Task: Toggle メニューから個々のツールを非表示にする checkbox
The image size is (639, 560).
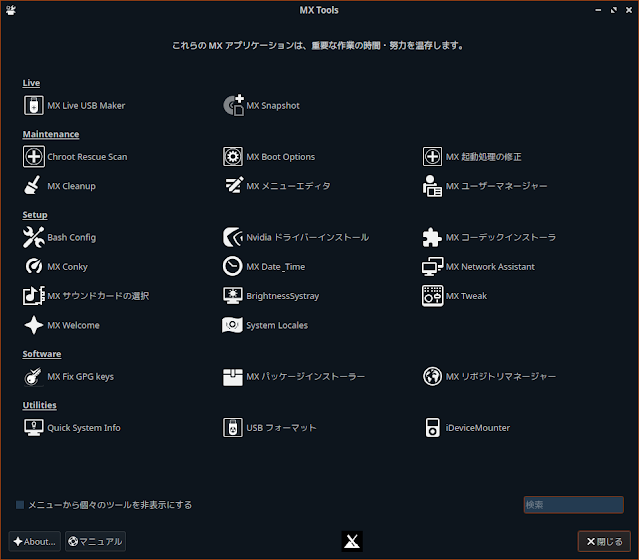Action: [x=20, y=505]
